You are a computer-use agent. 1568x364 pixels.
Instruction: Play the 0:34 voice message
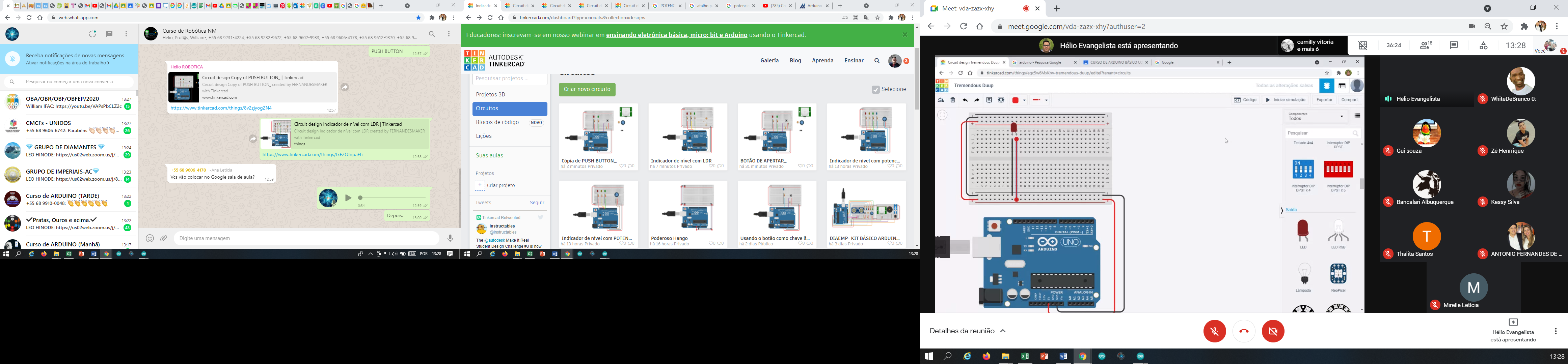[x=348, y=198]
